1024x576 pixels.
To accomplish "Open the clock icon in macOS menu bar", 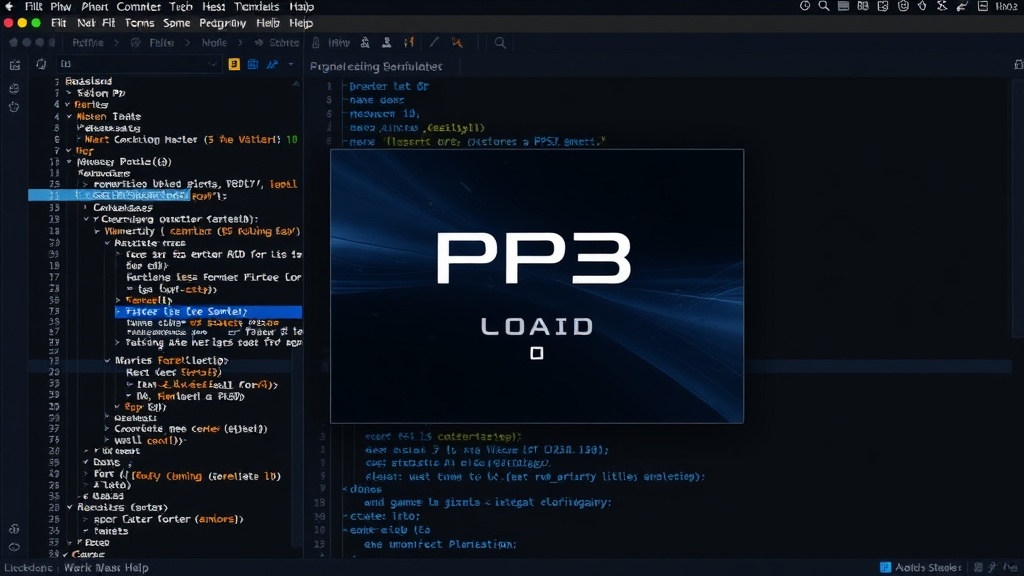I will 805,6.
